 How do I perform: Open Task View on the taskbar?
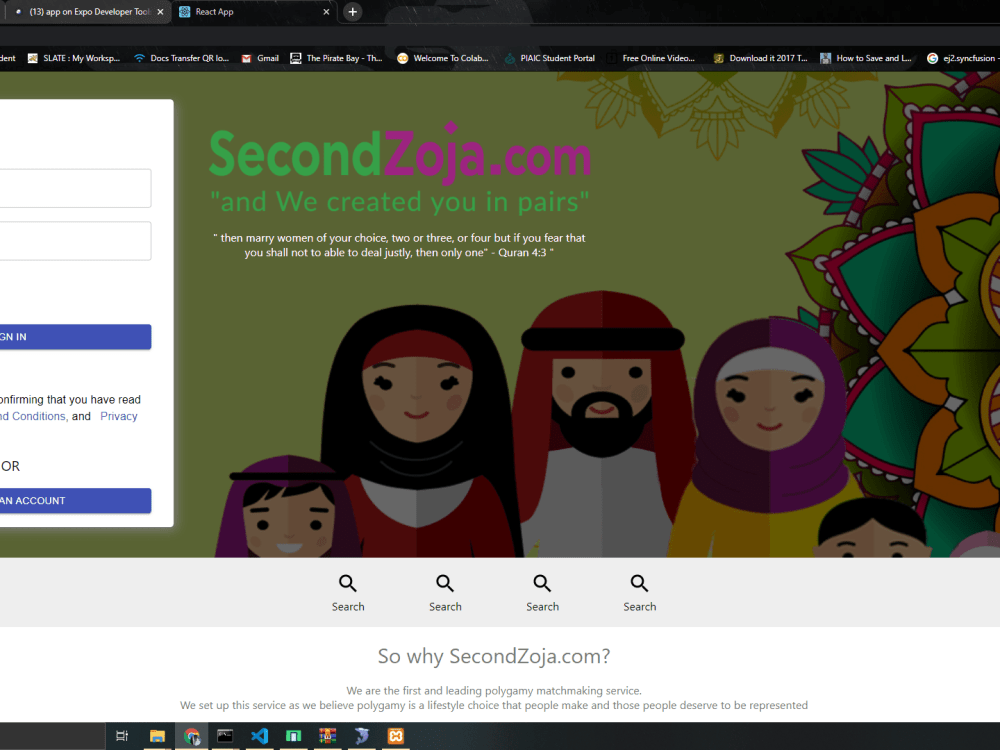point(122,736)
